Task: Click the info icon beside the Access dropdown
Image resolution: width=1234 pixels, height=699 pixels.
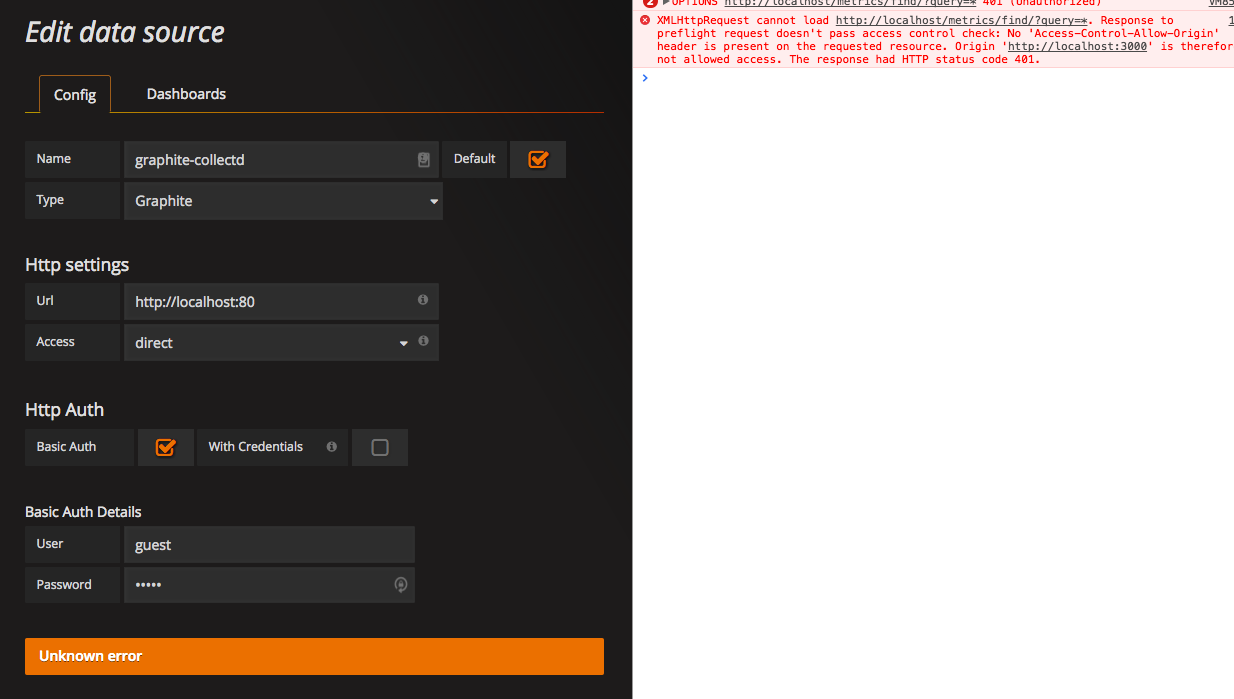Action: (x=422, y=341)
